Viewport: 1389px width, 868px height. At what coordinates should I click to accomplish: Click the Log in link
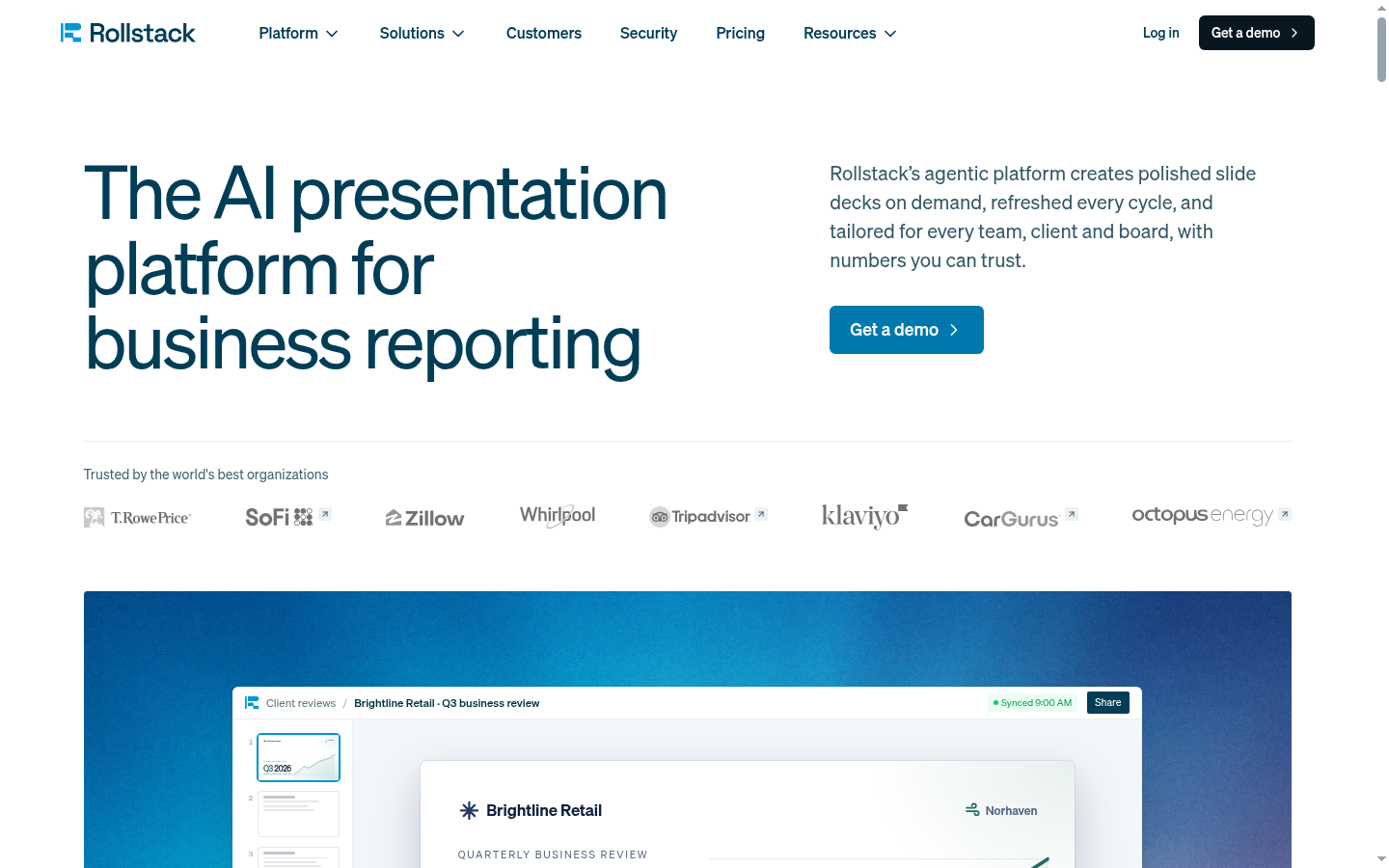[x=1160, y=33]
